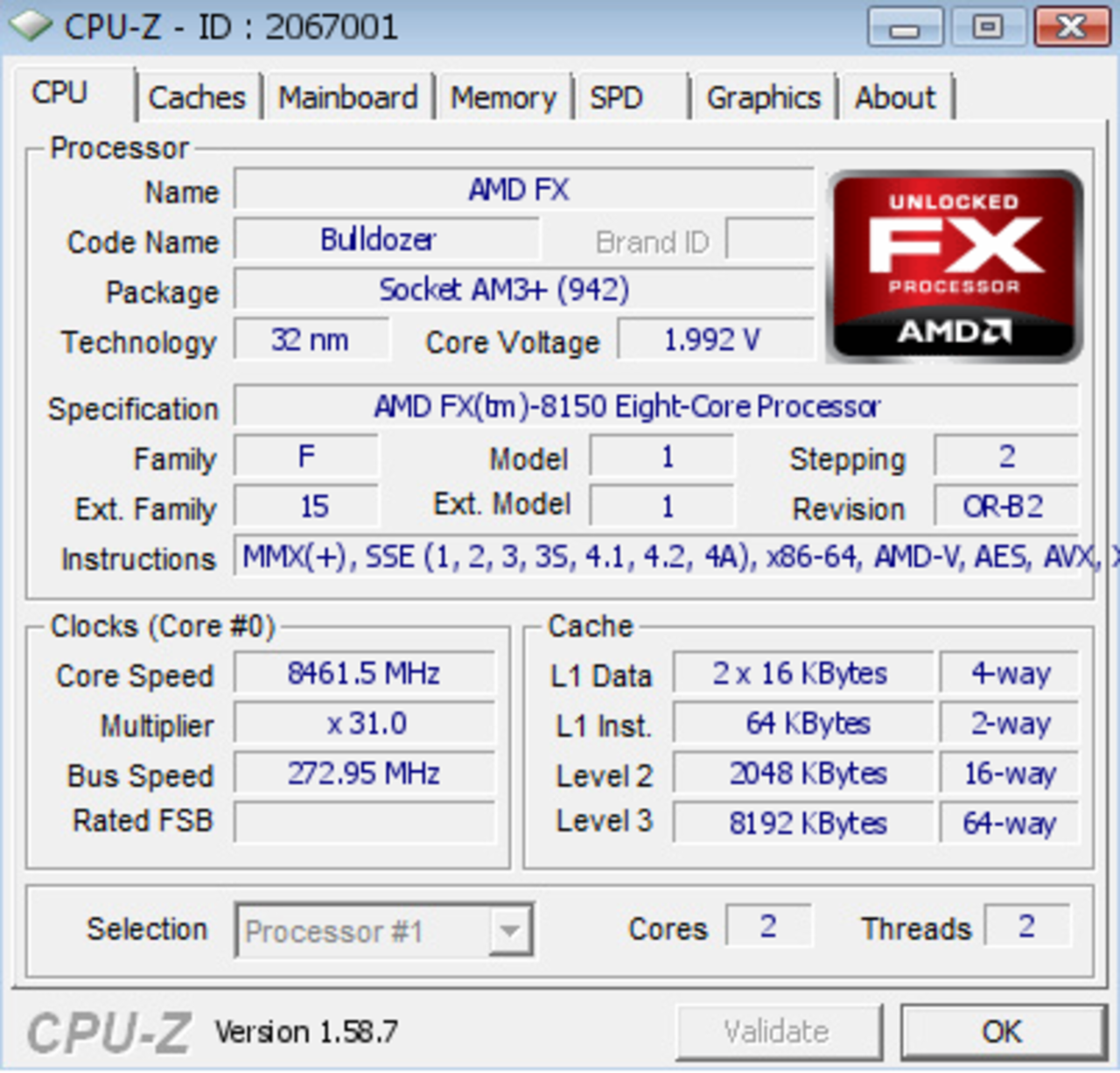Click the CPU-Z icon in the title bar
This screenshot has height=1073, width=1120.
pyautogui.click(x=29, y=26)
